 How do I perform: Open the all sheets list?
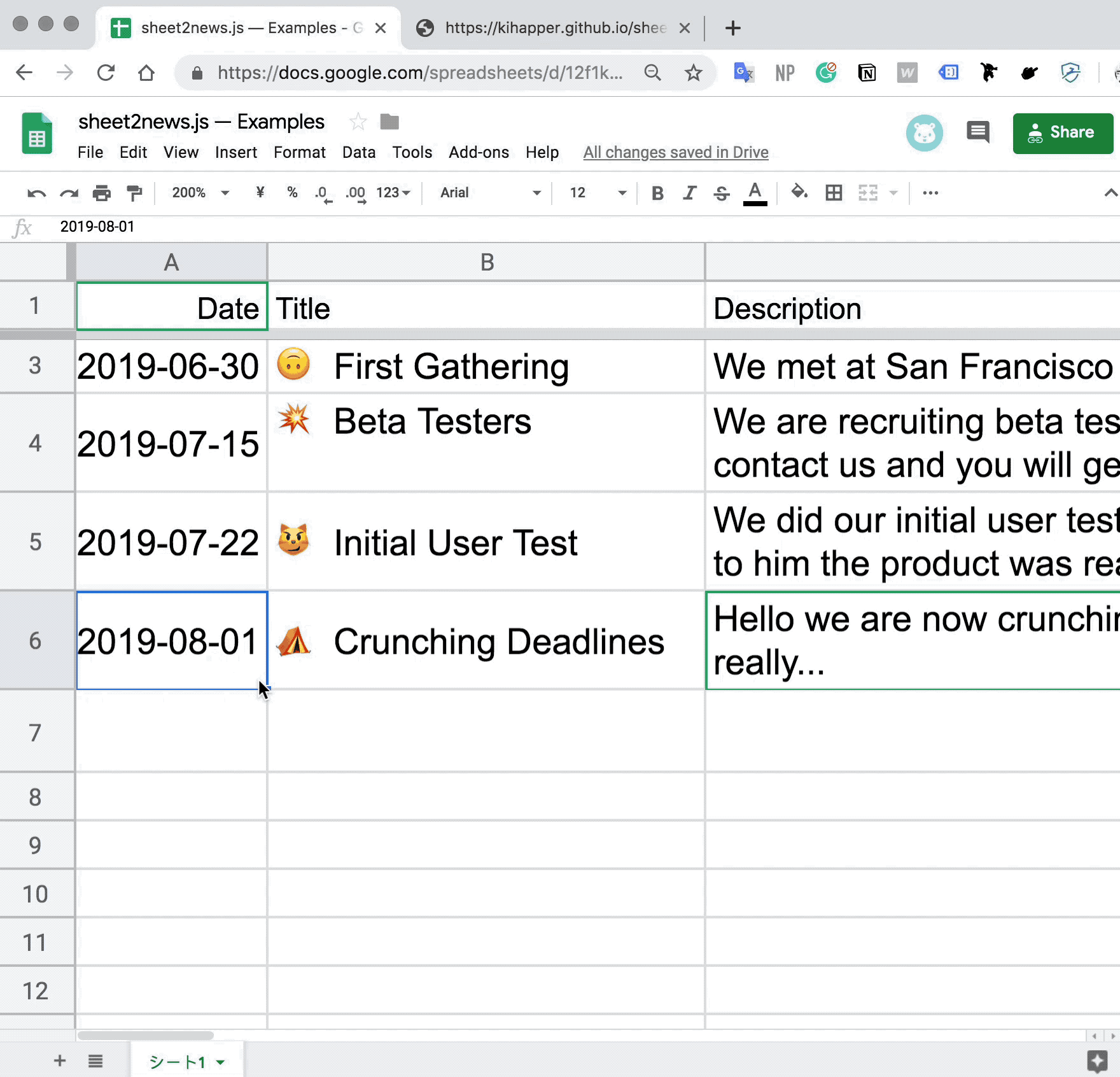tap(95, 1061)
